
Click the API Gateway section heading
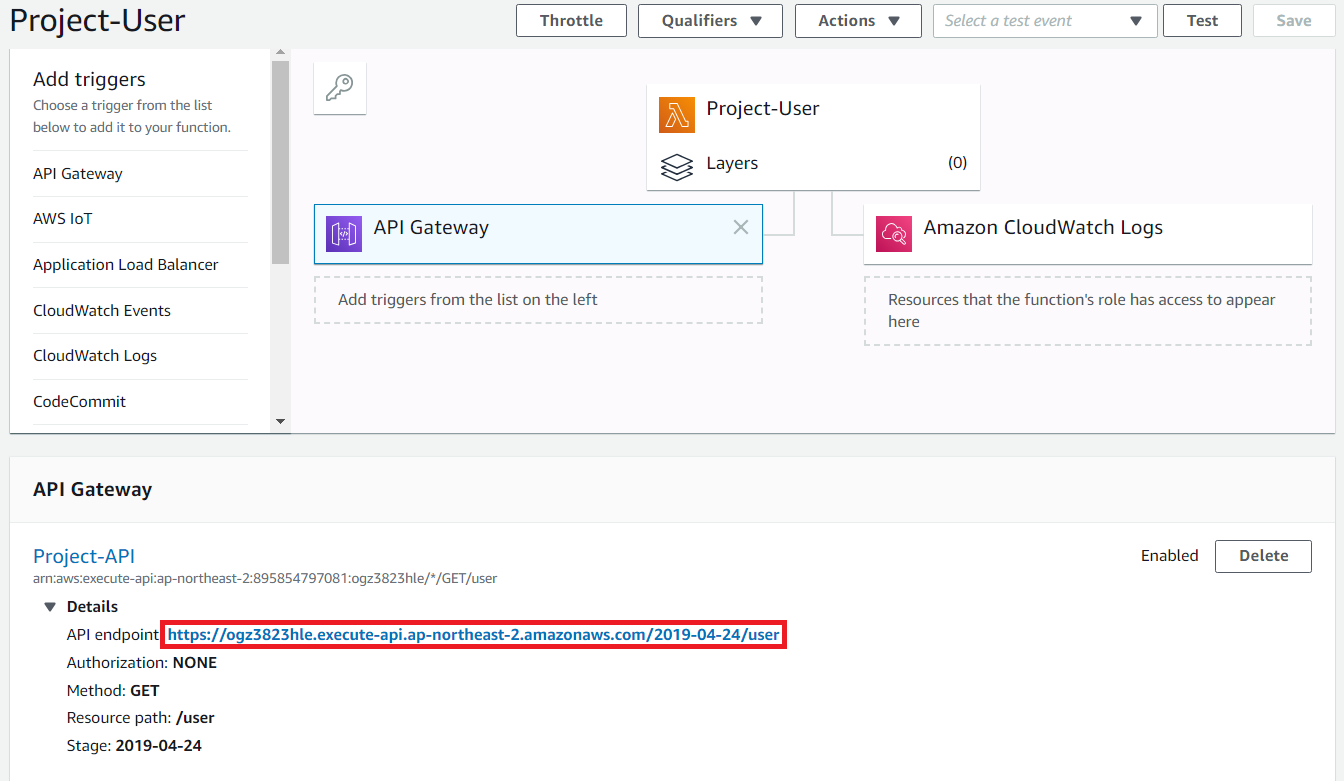tap(92, 490)
